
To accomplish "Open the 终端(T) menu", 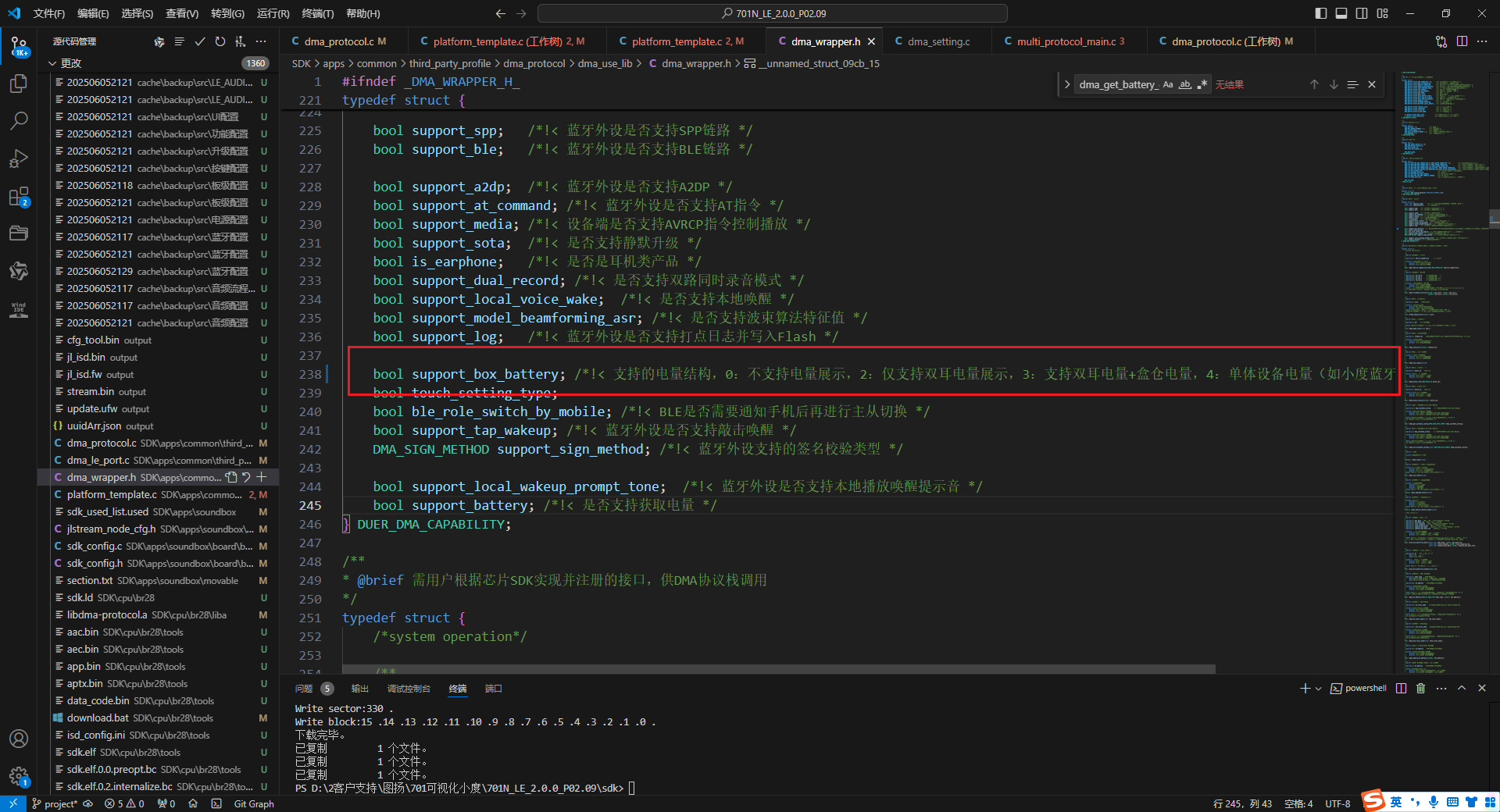I will (x=318, y=13).
